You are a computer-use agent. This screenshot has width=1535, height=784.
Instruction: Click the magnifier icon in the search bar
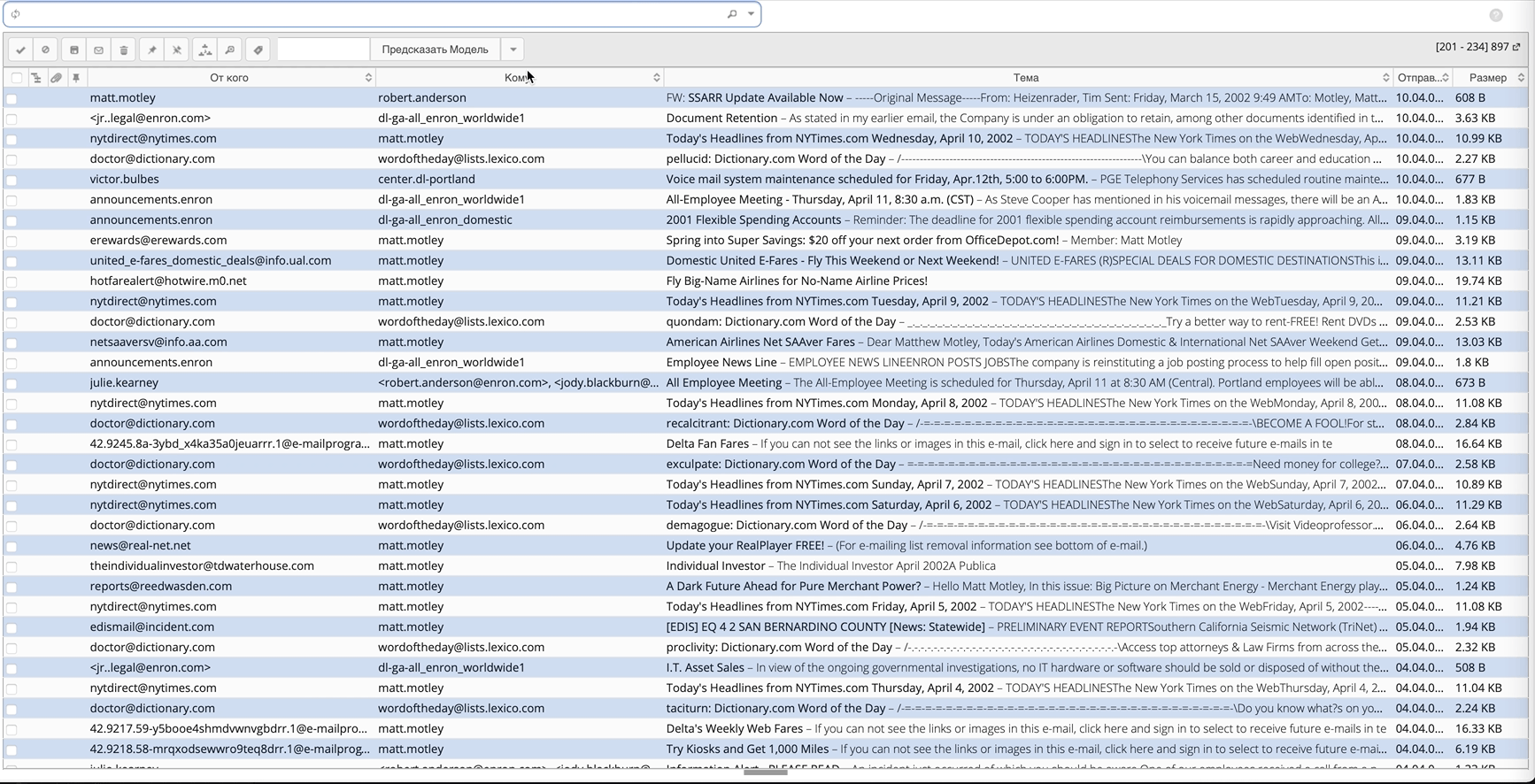[x=732, y=14]
